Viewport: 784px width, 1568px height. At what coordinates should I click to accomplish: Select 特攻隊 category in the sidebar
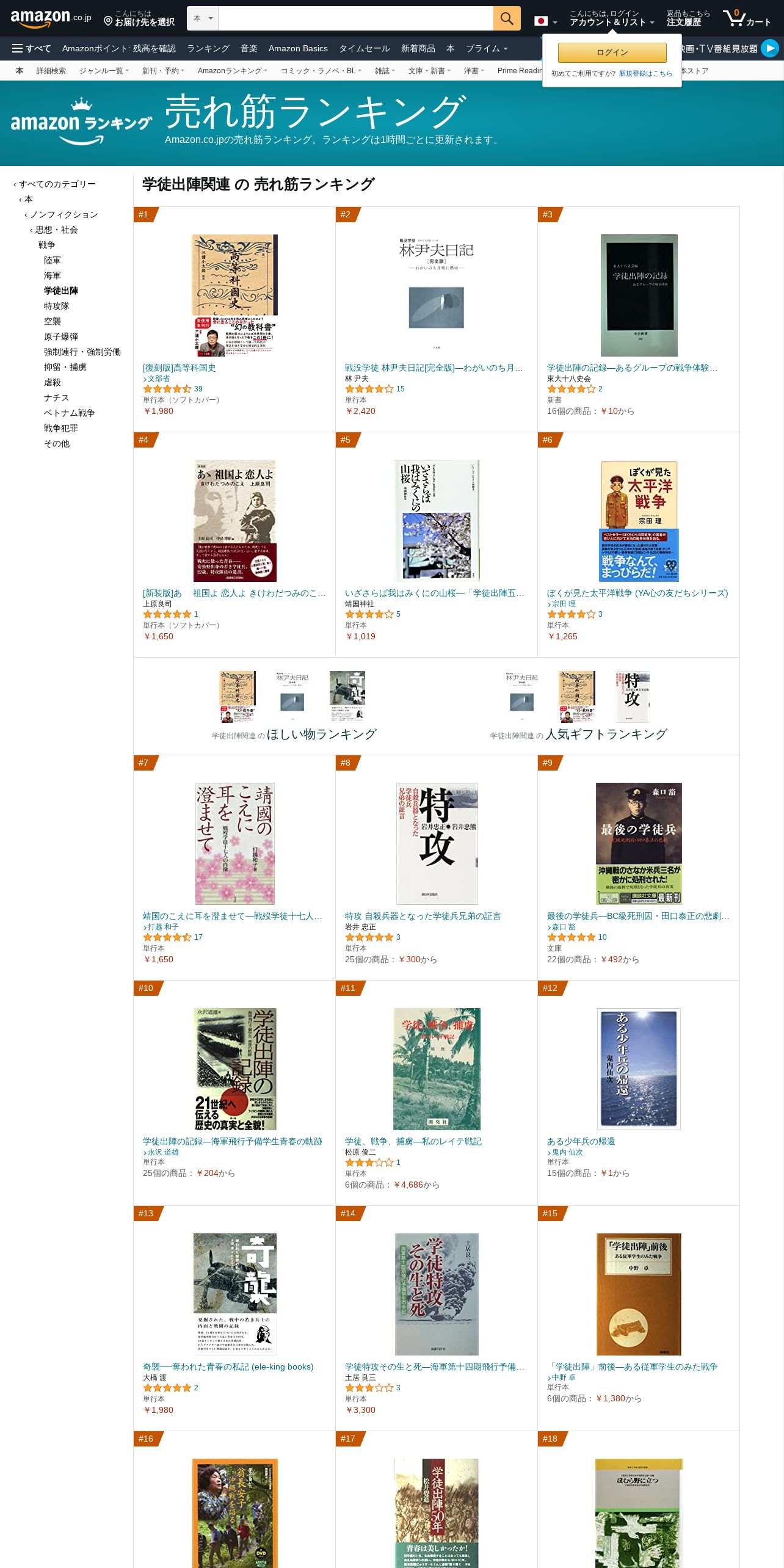coord(57,306)
